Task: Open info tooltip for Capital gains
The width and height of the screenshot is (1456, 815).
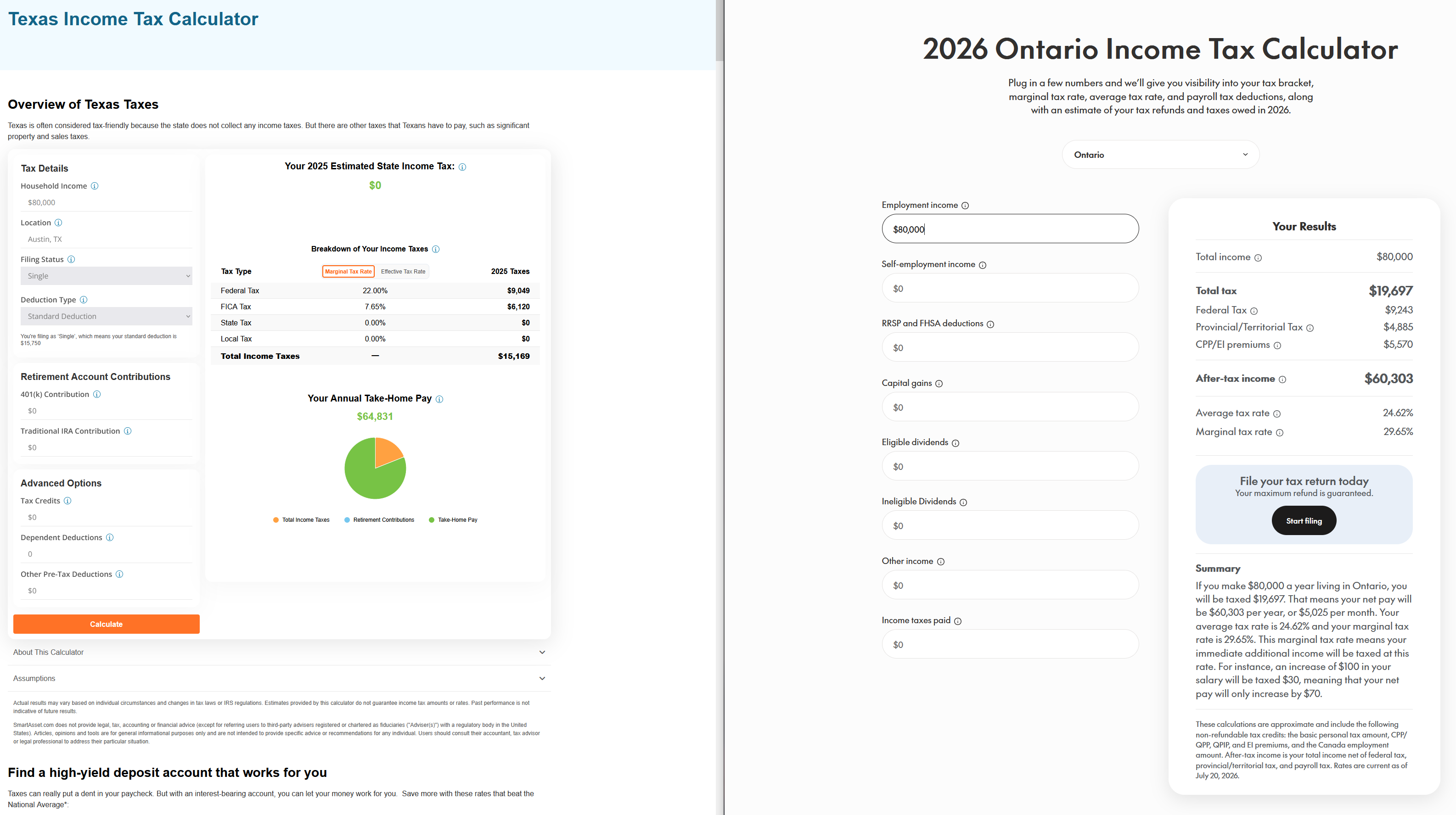Action: tap(939, 384)
